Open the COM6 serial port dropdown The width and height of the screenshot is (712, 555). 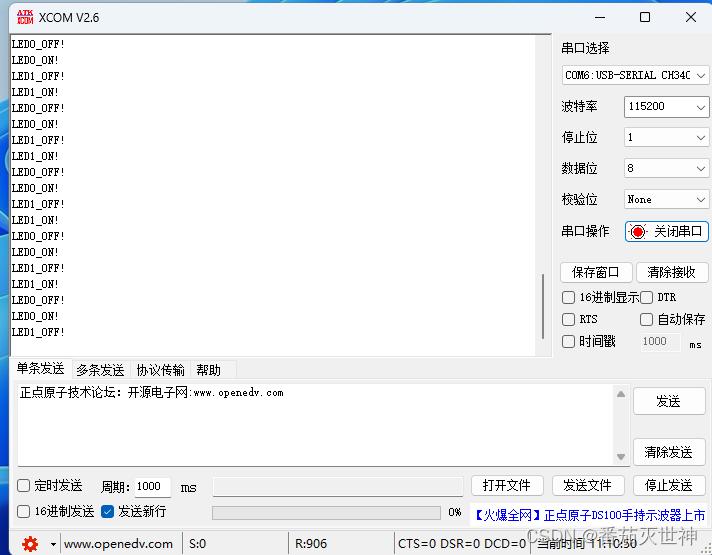click(635, 75)
